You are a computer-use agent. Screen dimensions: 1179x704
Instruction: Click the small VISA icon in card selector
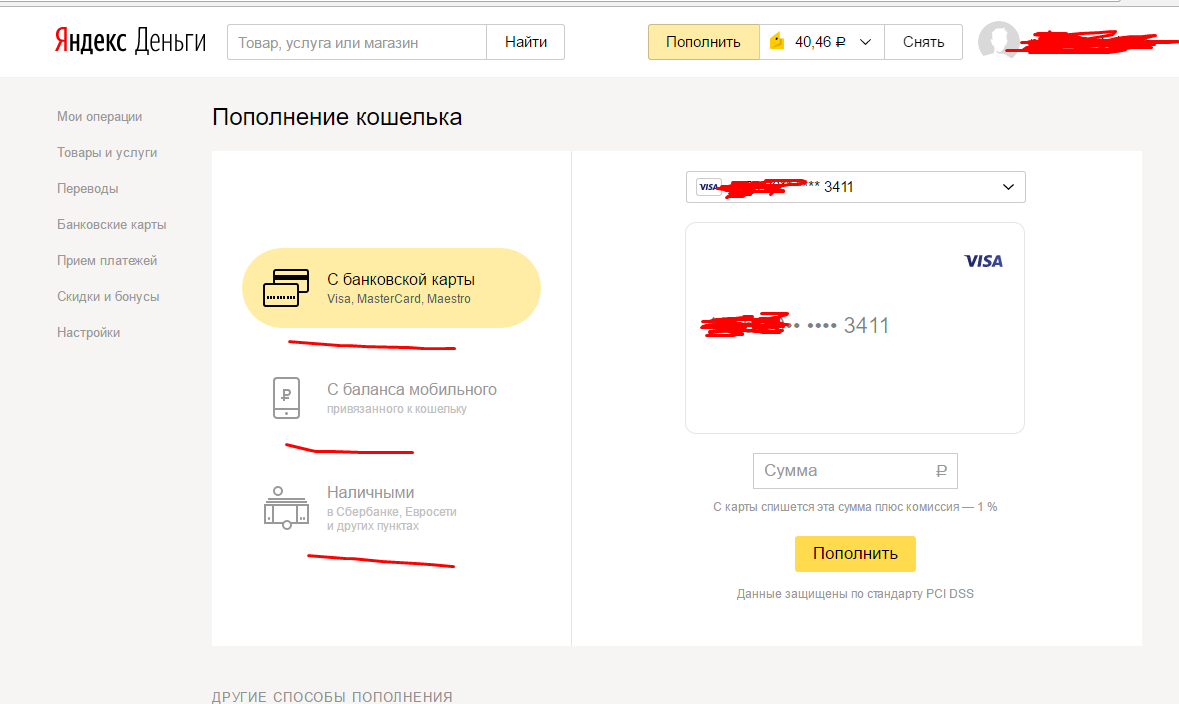coord(709,187)
